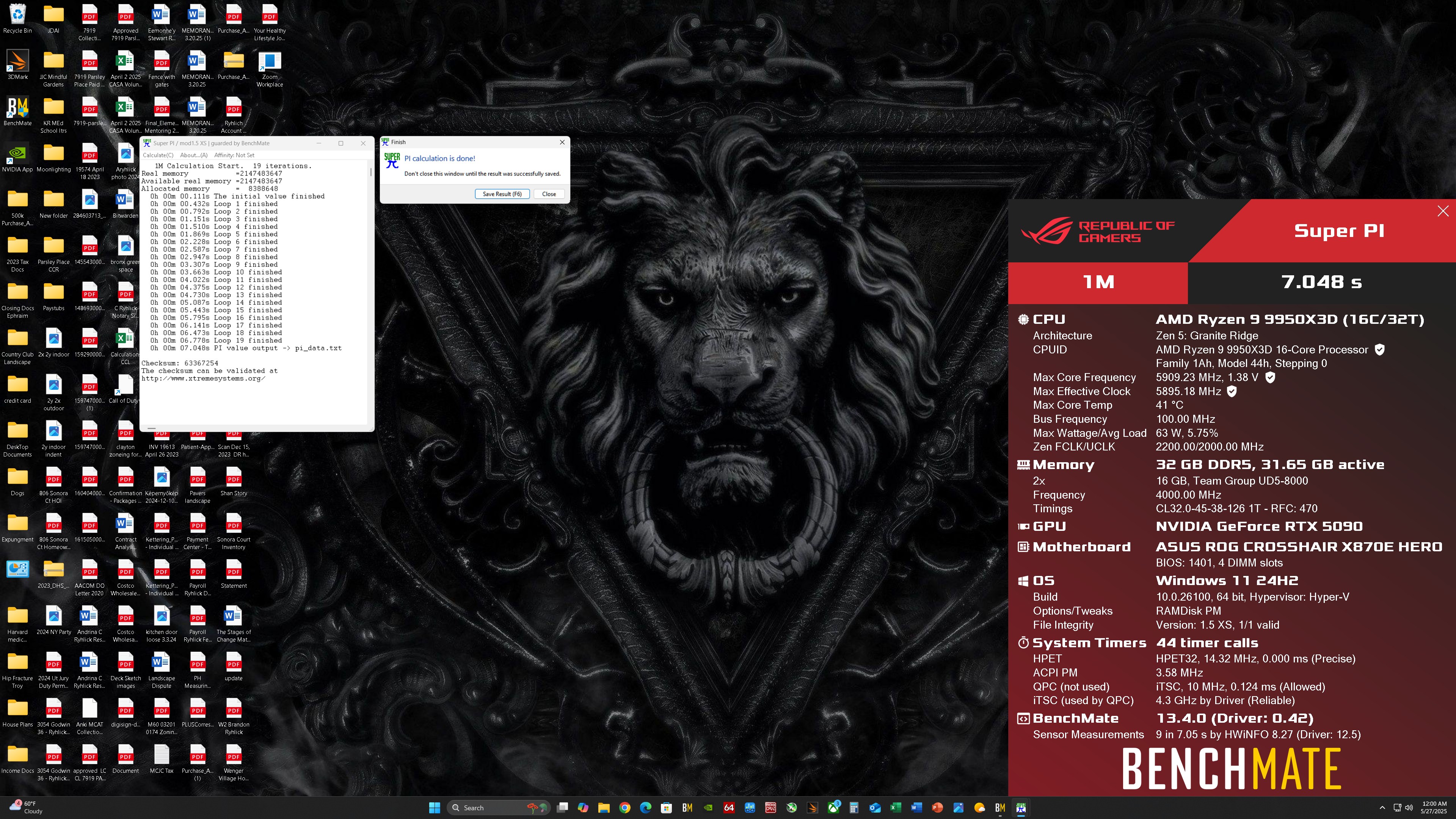Open Xbox app from taskbar
Screen dimensions: 1456x819
click(x=833, y=808)
